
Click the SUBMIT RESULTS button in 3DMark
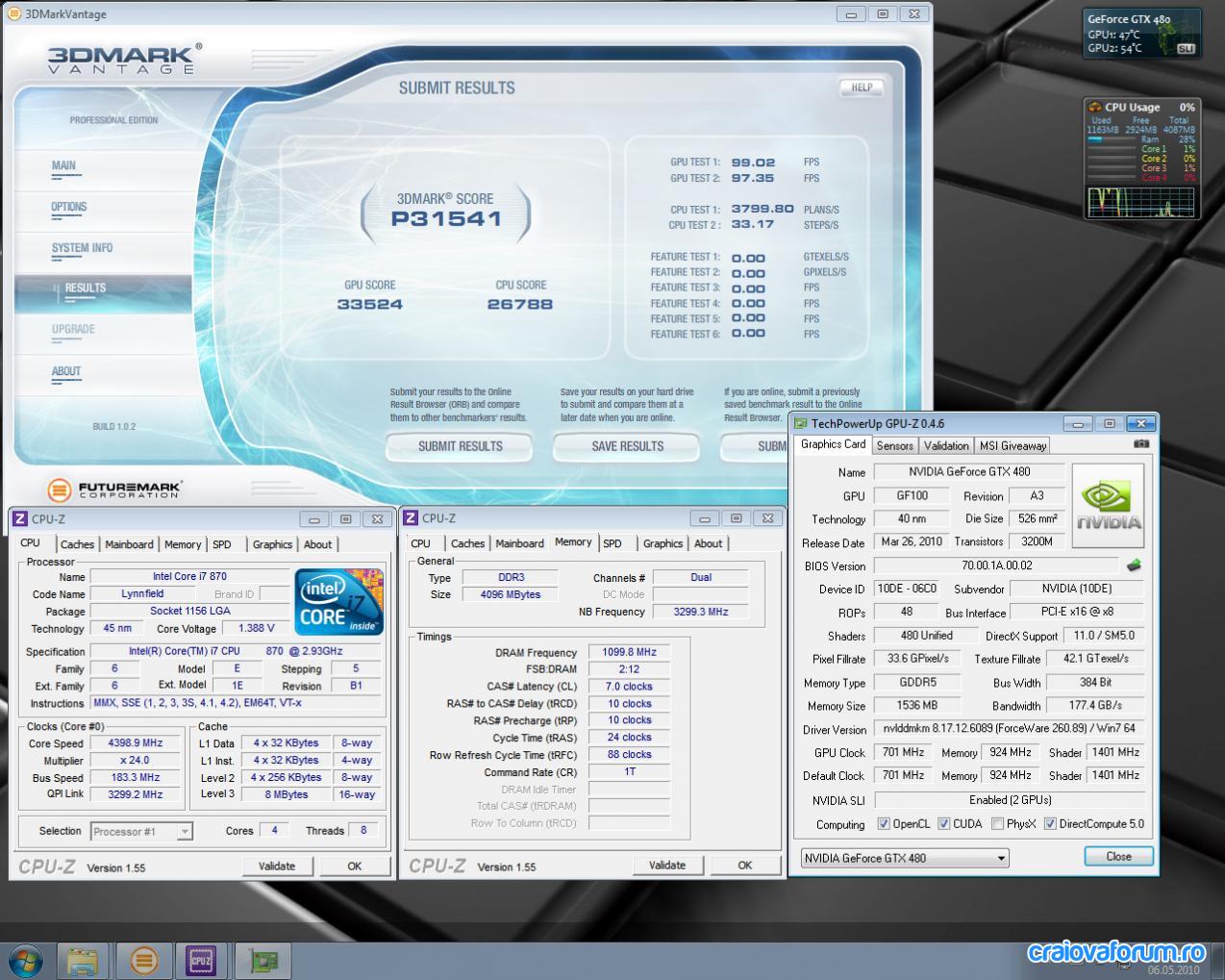tap(460, 446)
